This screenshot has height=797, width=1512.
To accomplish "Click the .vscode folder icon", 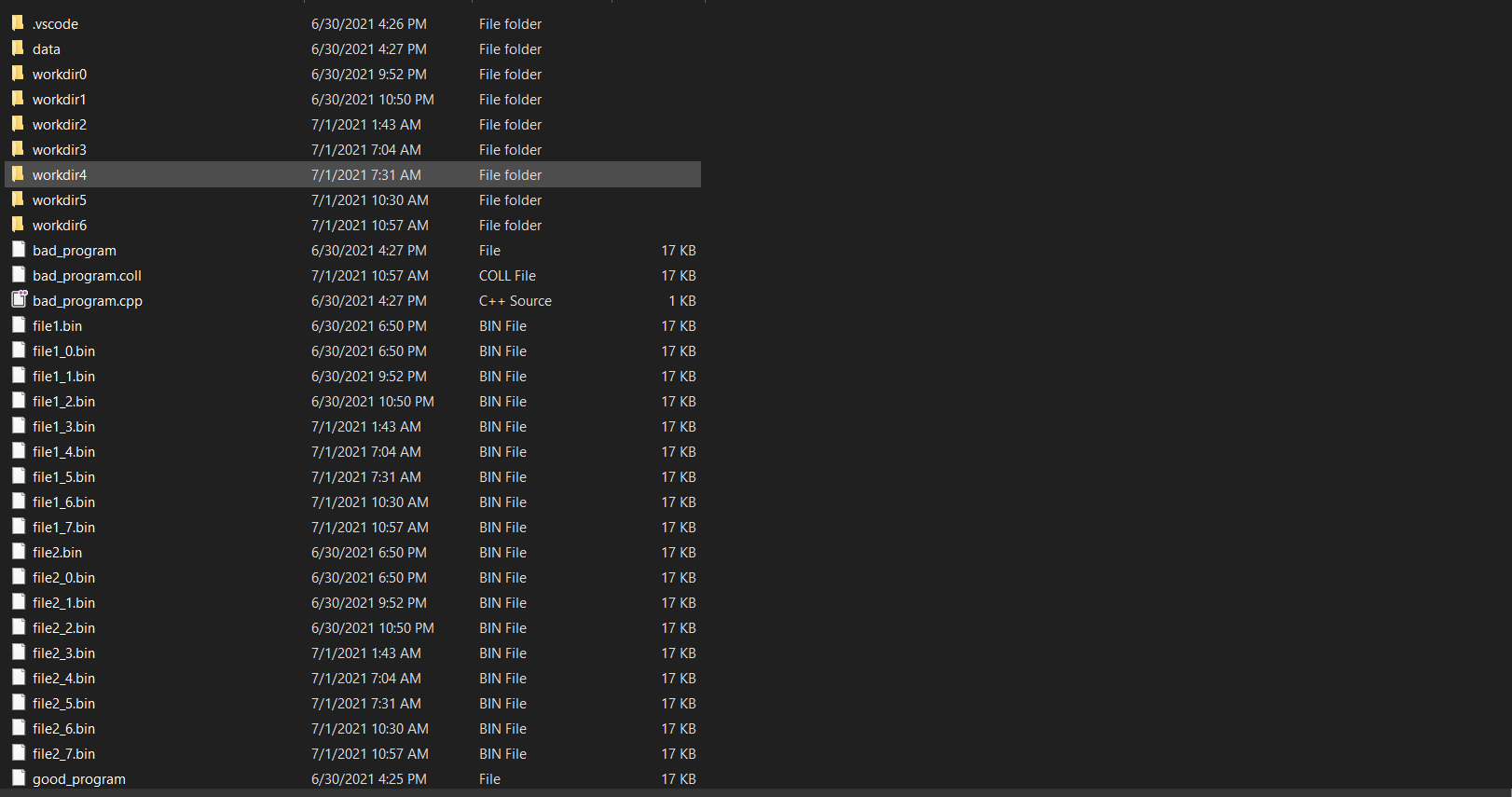I will (18, 22).
